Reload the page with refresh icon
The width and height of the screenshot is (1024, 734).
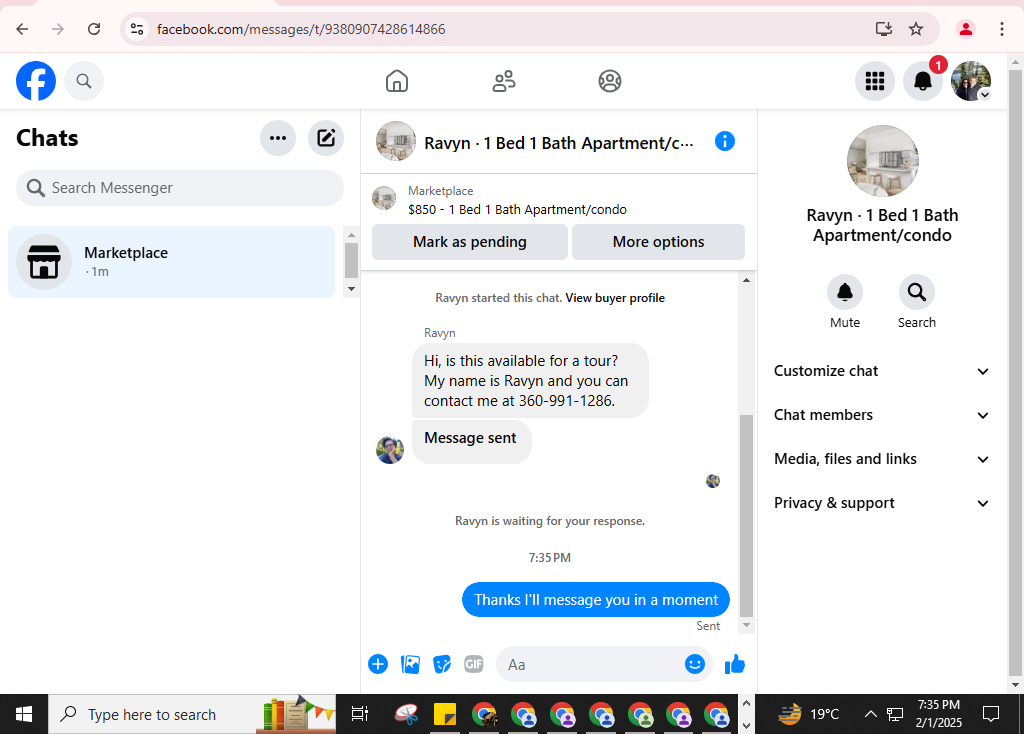pyautogui.click(x=94, y=29)
